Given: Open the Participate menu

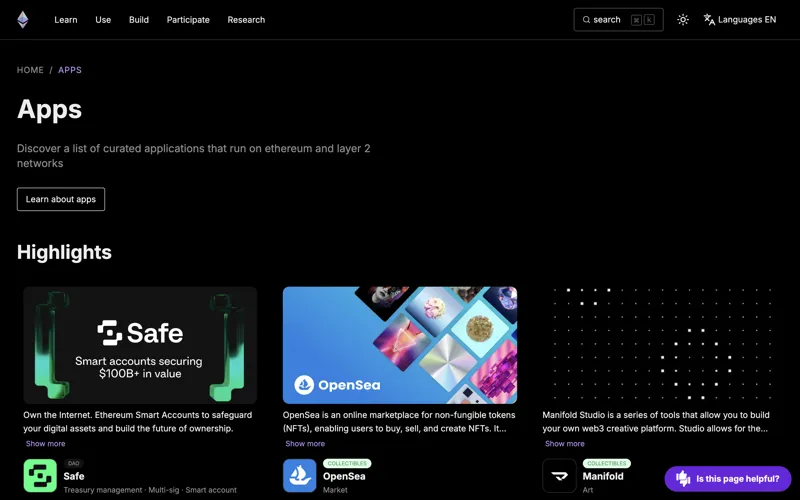Looking at the screenshot, I should pos(188,20).
